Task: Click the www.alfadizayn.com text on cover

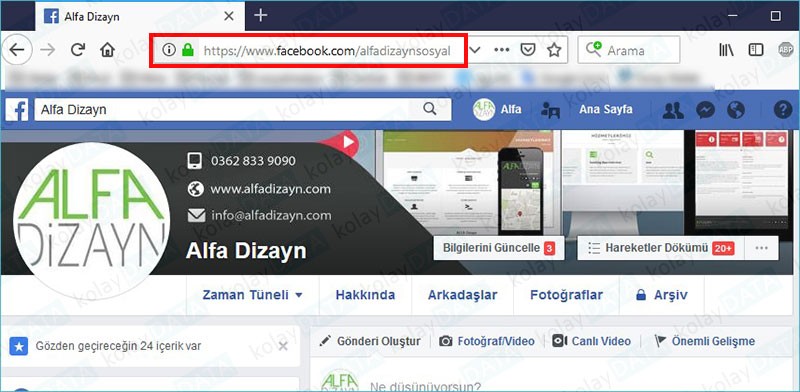Action: 270,189
